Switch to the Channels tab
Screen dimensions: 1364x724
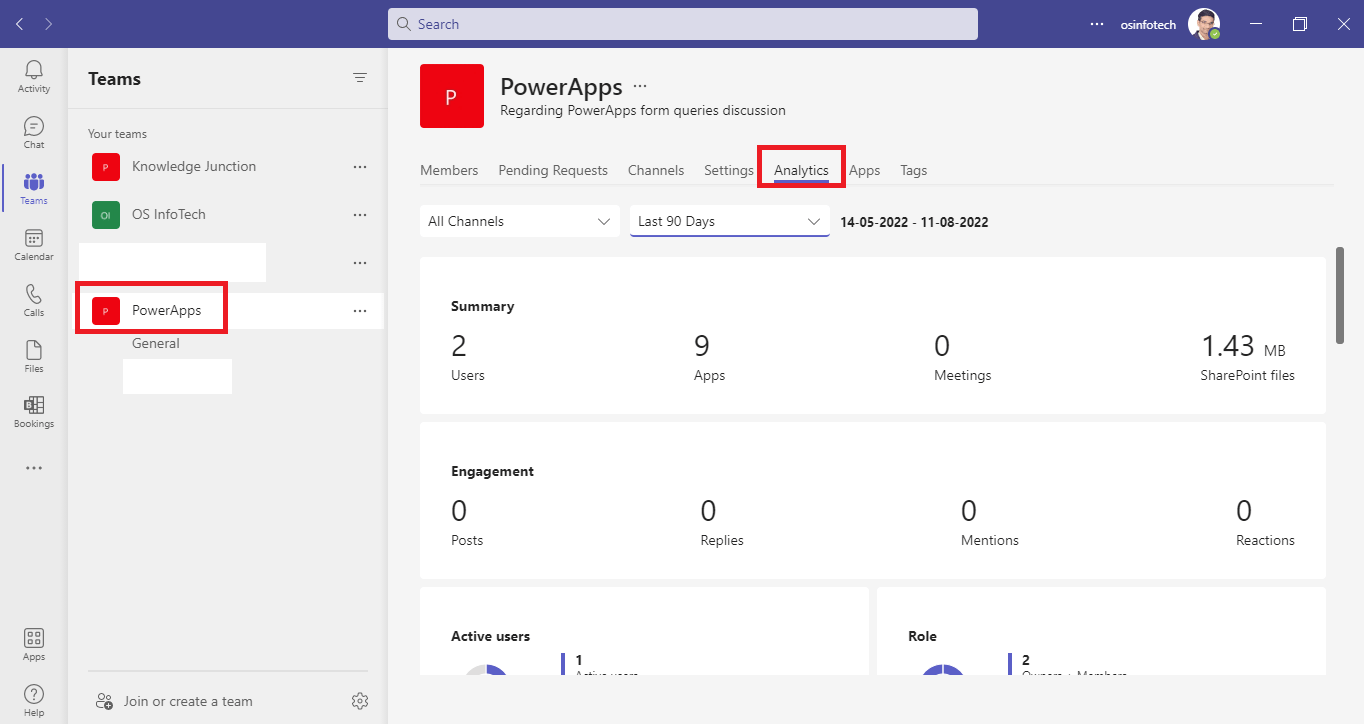pyautogui.click(x=656, y=170)
